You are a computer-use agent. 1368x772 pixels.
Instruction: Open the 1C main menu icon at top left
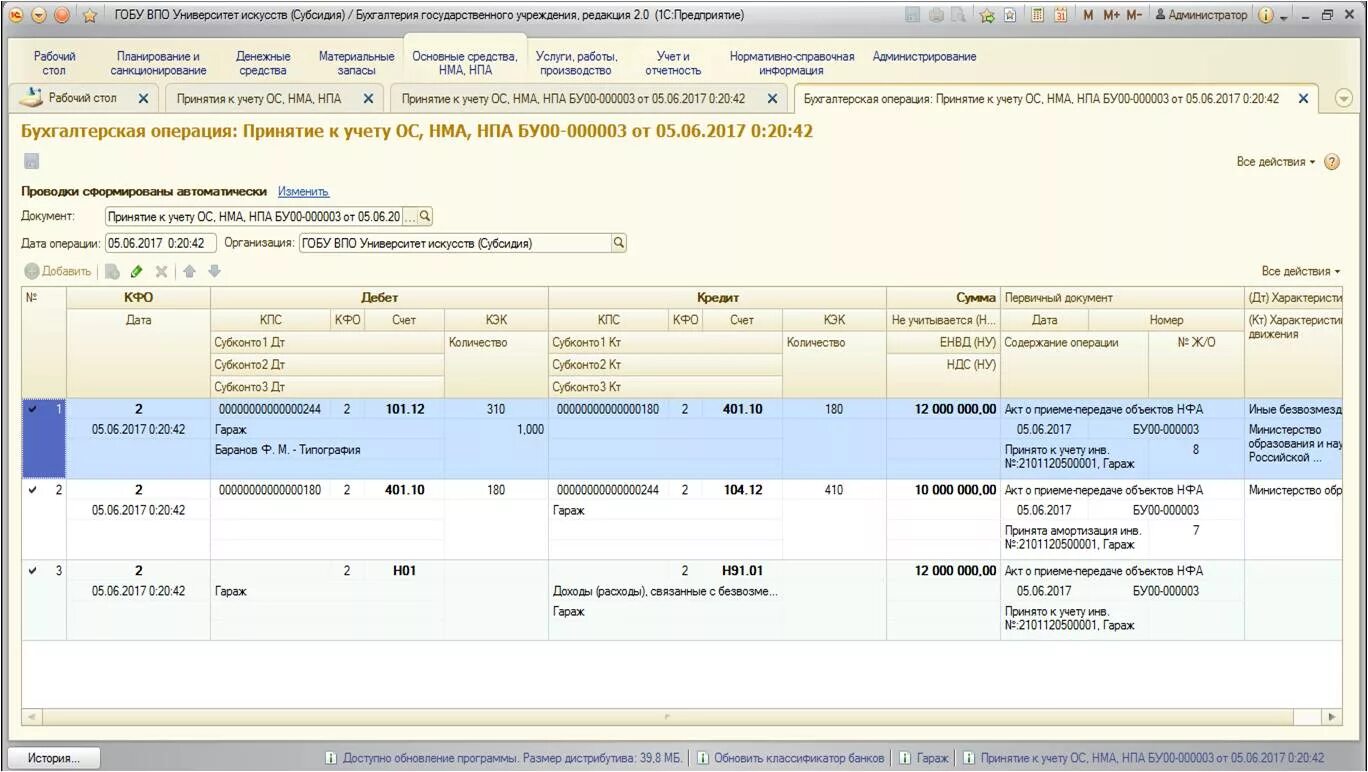coord(15,15)
